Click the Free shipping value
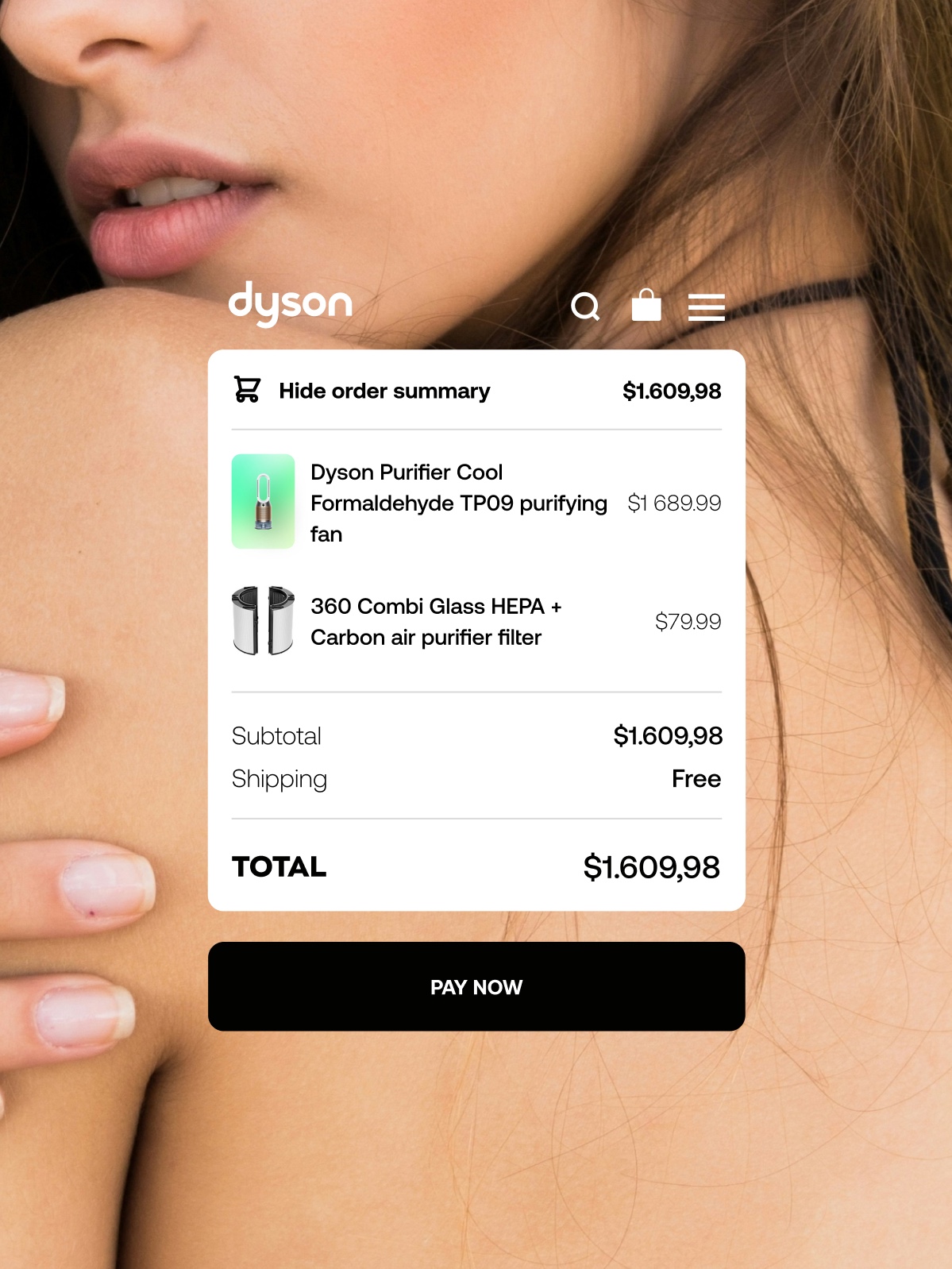This screenshot has height=1269, width=952. tap(696, 778)
